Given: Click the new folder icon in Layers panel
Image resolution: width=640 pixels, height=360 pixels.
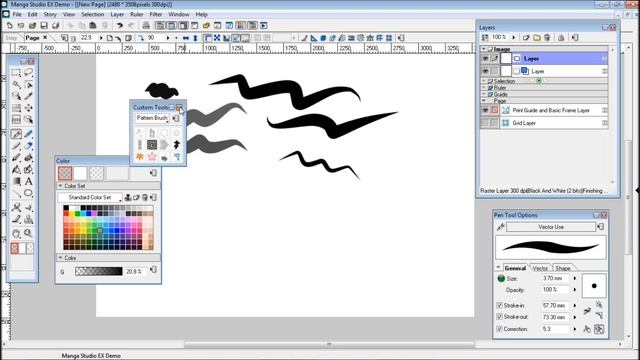Looking at the screenshot, I should tap(537, 38).
